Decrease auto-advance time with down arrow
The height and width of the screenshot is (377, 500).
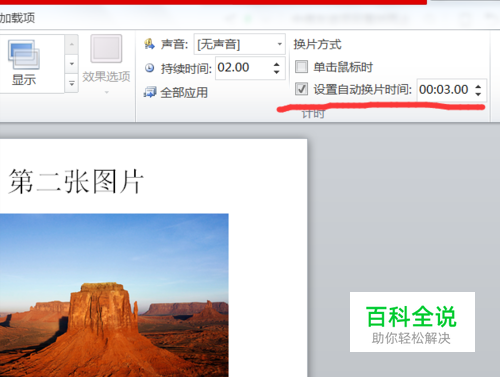click(x=478, y=94)
